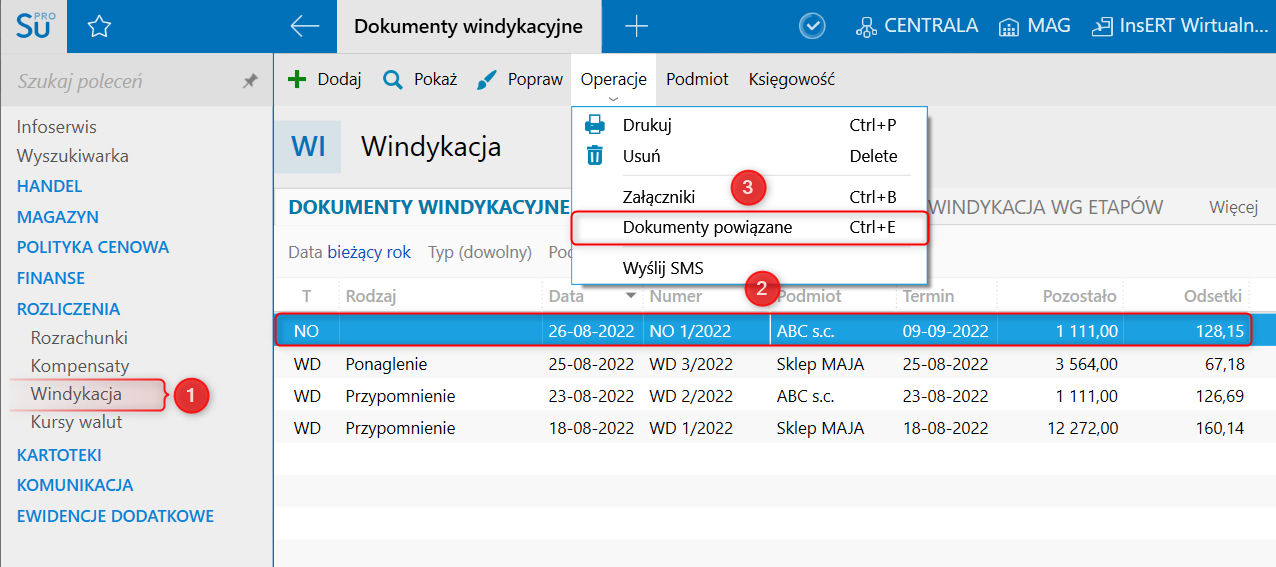Open Windykacja under ROZLICZENIA
The image size is (1276, 567).
tap(76, 394)
